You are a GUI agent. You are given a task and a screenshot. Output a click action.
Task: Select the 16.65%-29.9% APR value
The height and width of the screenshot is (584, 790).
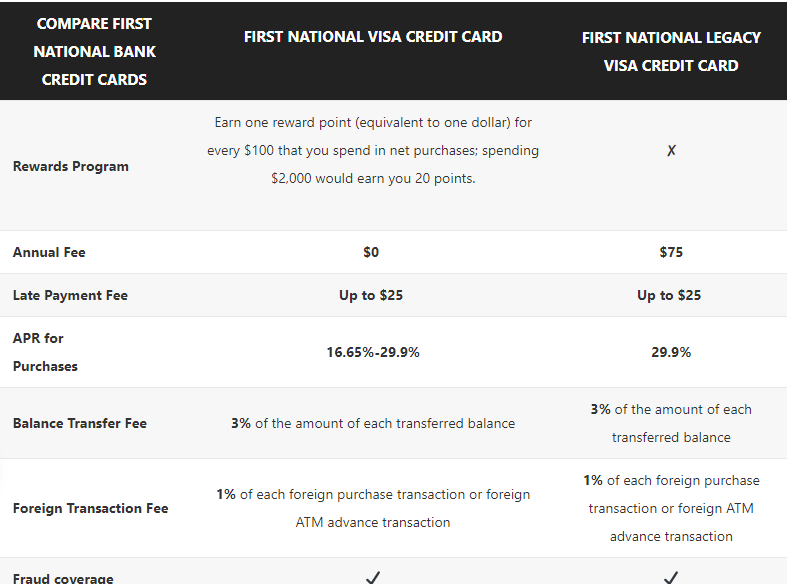pyautogui.click(x=373, y=352)
